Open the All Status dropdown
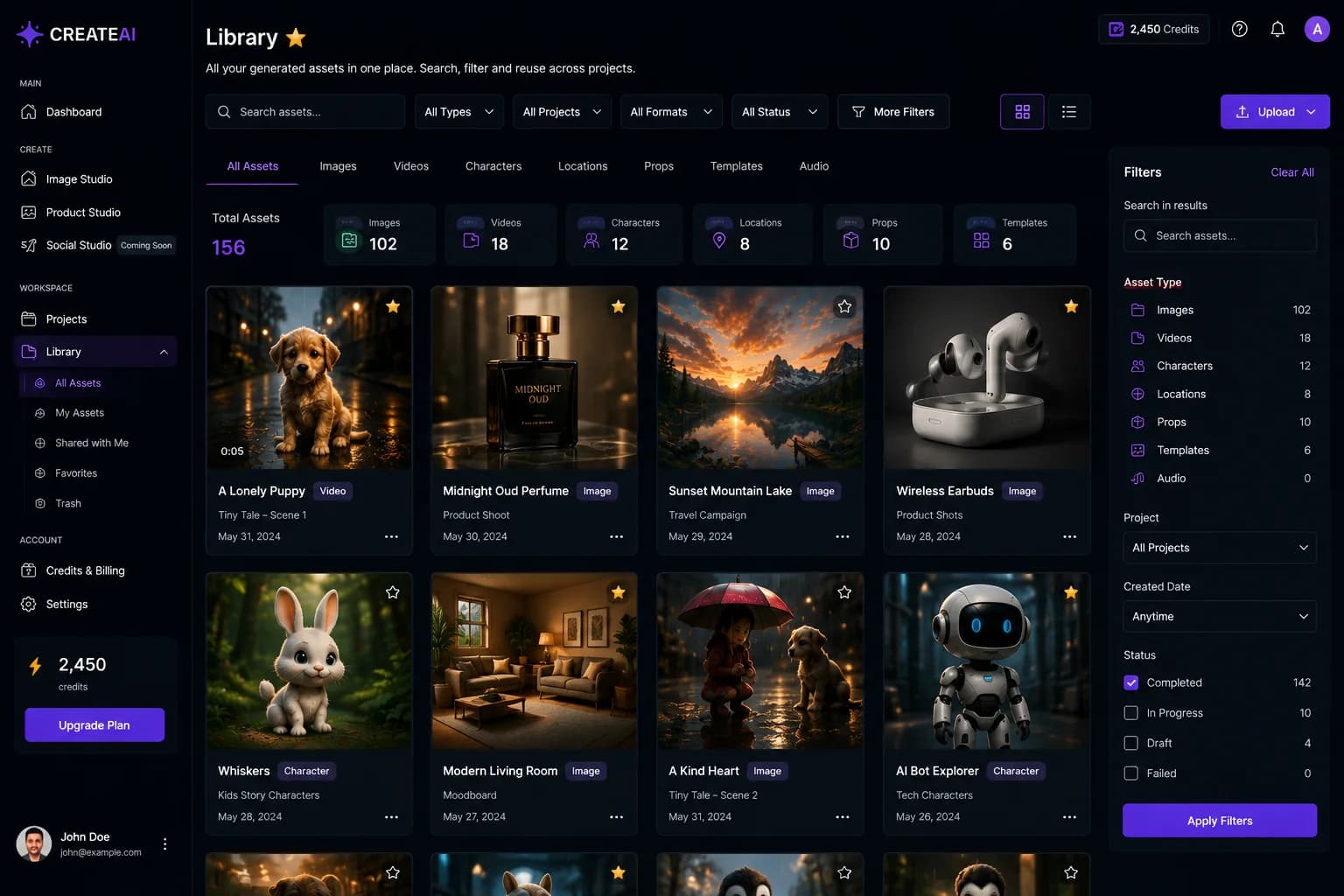1344x896 pixels. point(780,112)
